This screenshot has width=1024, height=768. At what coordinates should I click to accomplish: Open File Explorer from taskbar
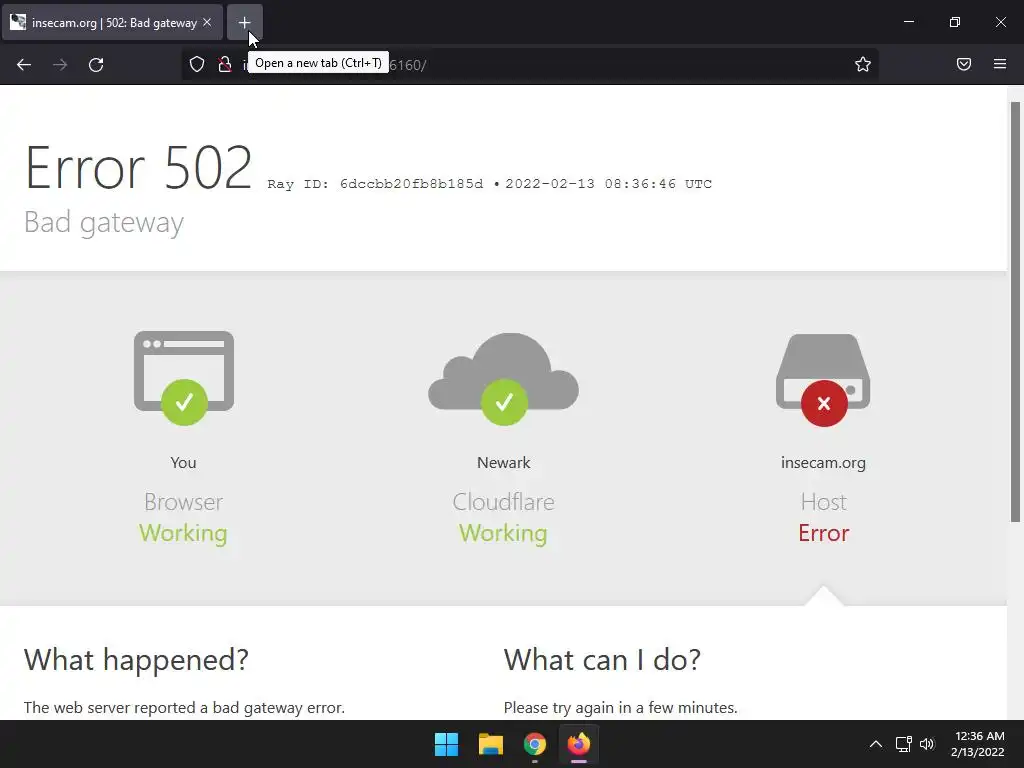click(490, 744)
